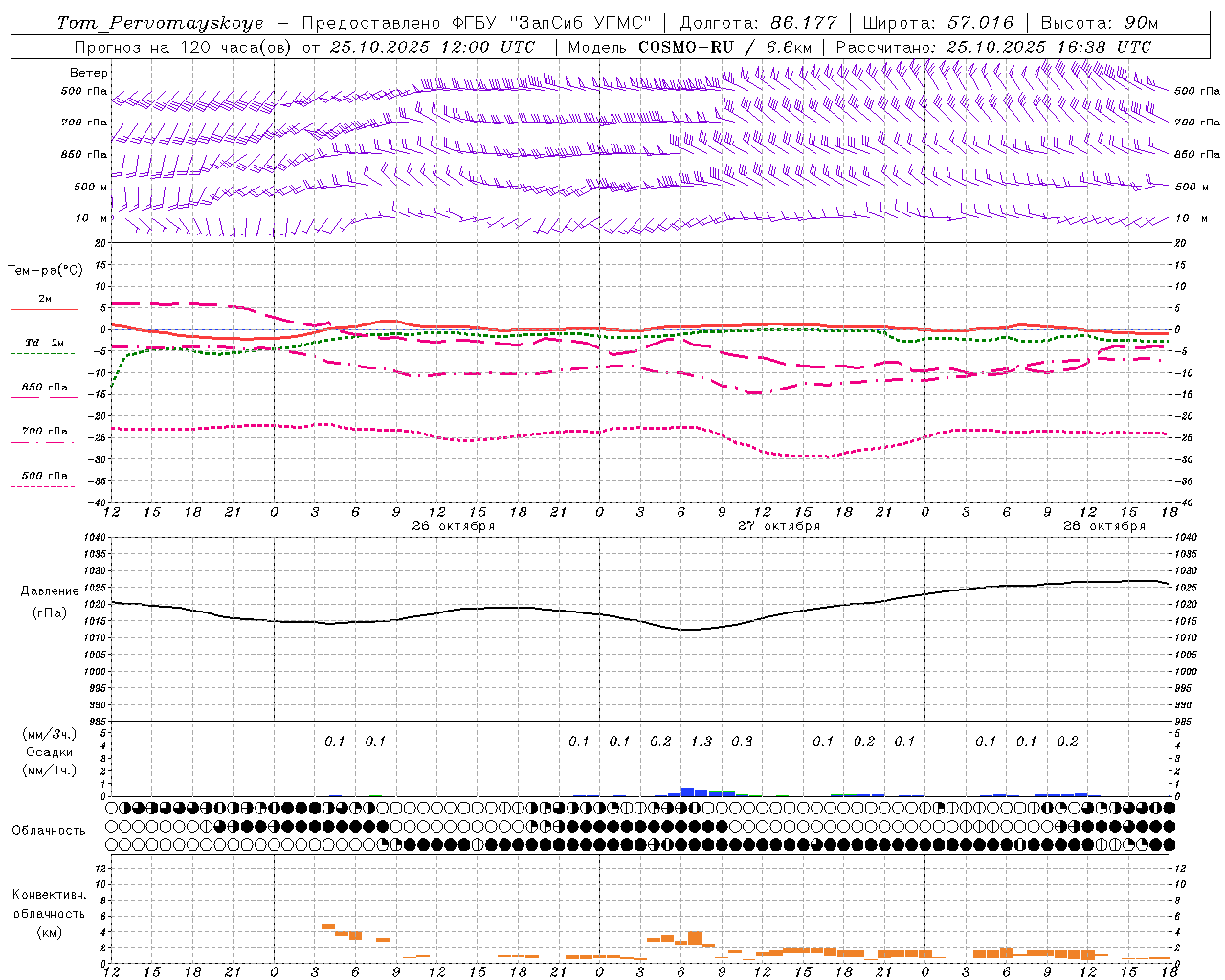Click the 700 гПа temperature legend entry
1225x980 pixels.
[44, 432]
